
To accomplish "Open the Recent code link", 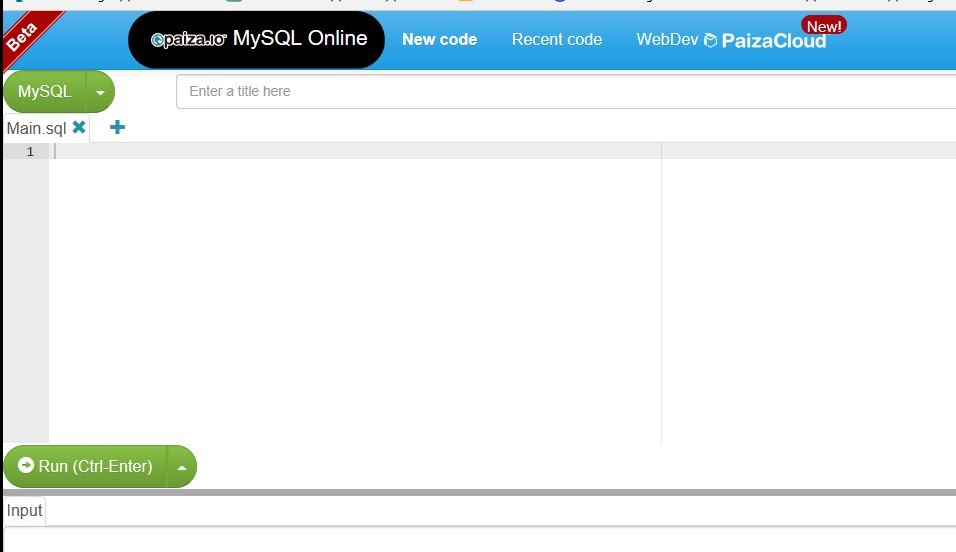I will click(557, 40).
